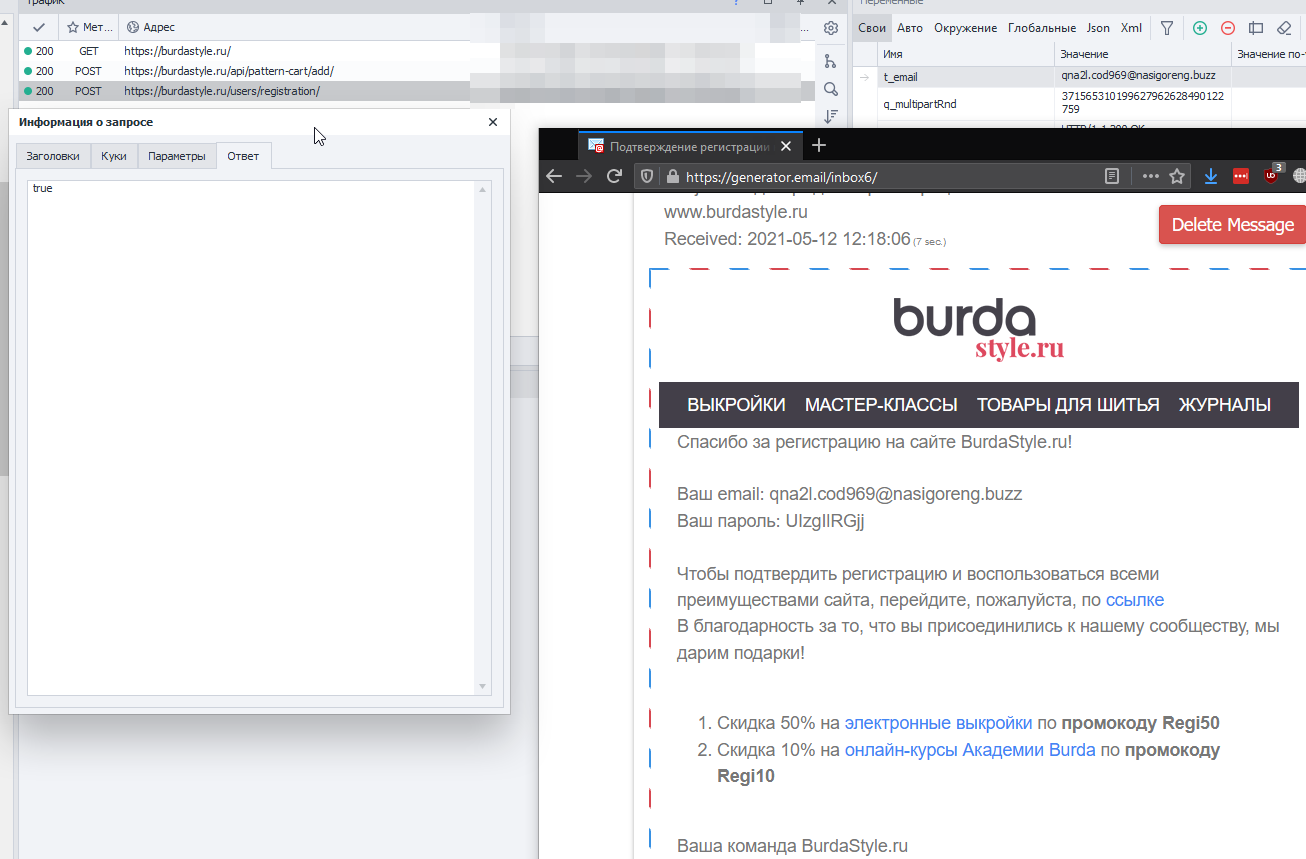Open page actions three-dots menu
This screenshot has width=1306, height=859.
click(x=1150, y=176)
